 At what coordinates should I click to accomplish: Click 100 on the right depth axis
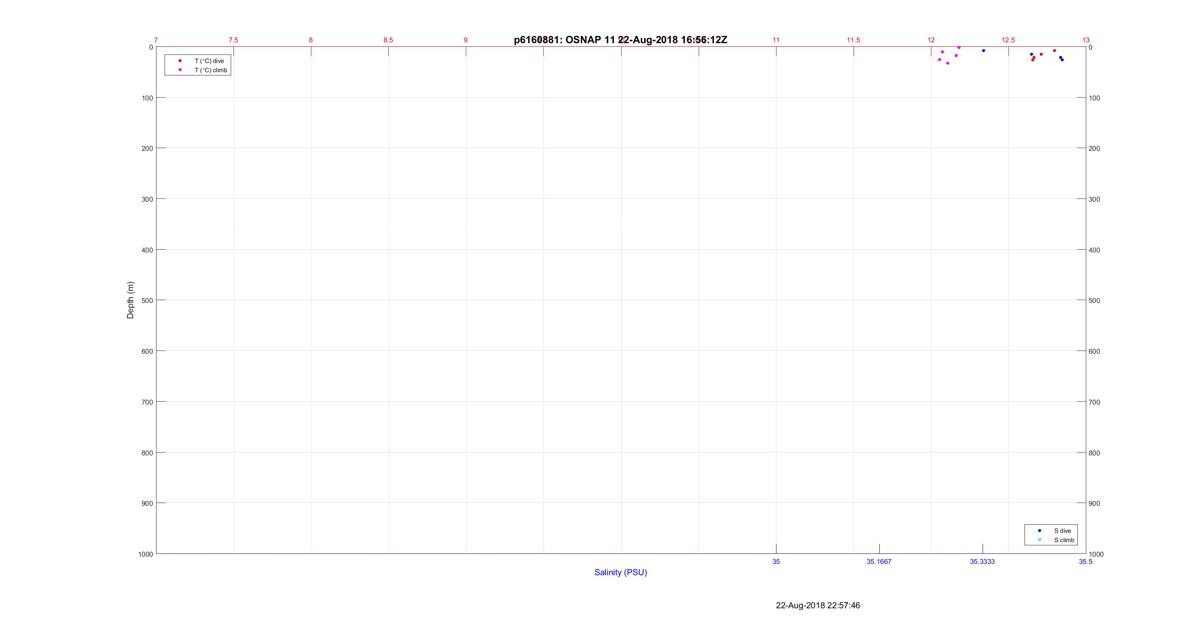click(x=1094, y=98)
